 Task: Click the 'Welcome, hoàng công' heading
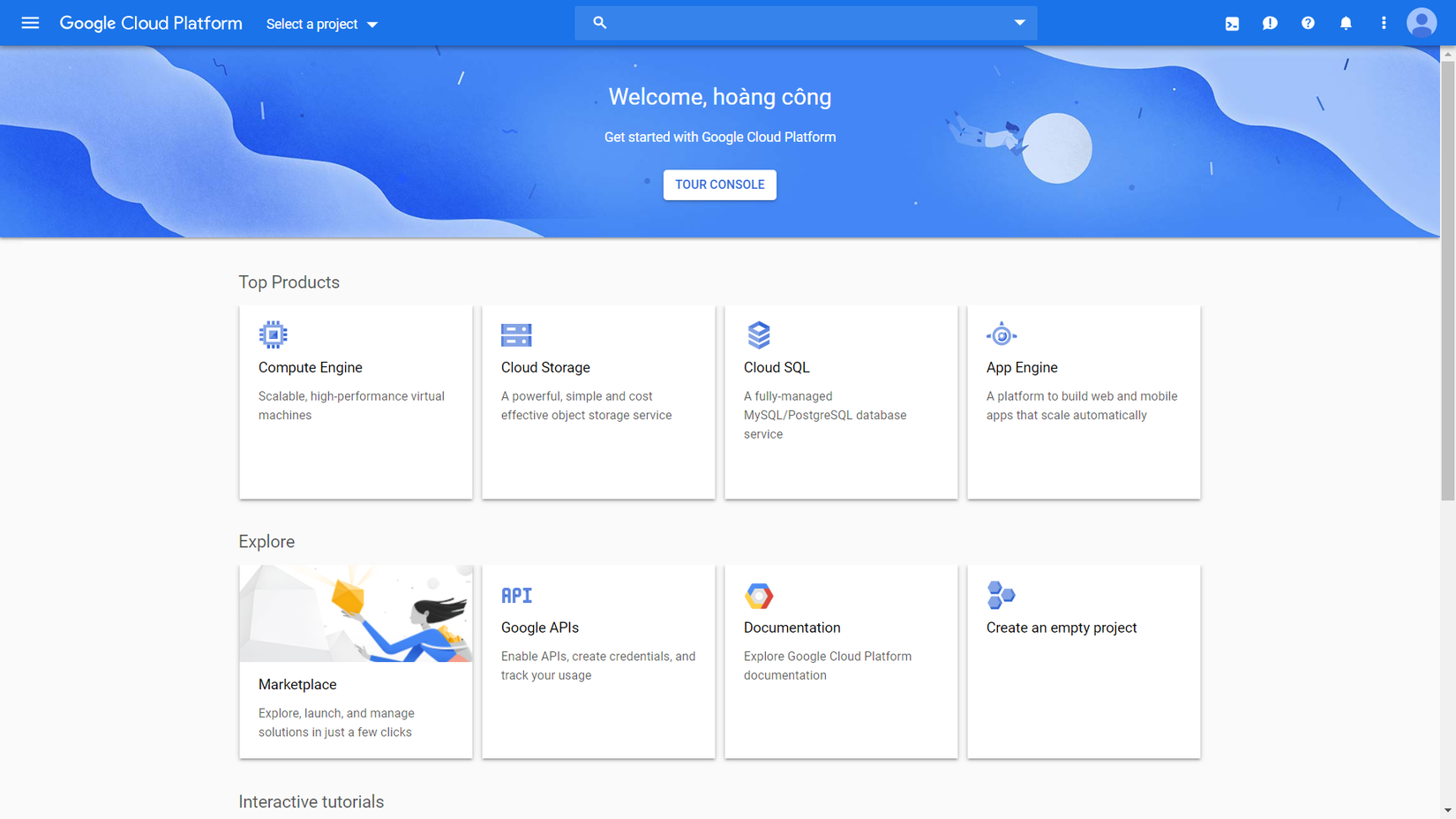[720, 97]
